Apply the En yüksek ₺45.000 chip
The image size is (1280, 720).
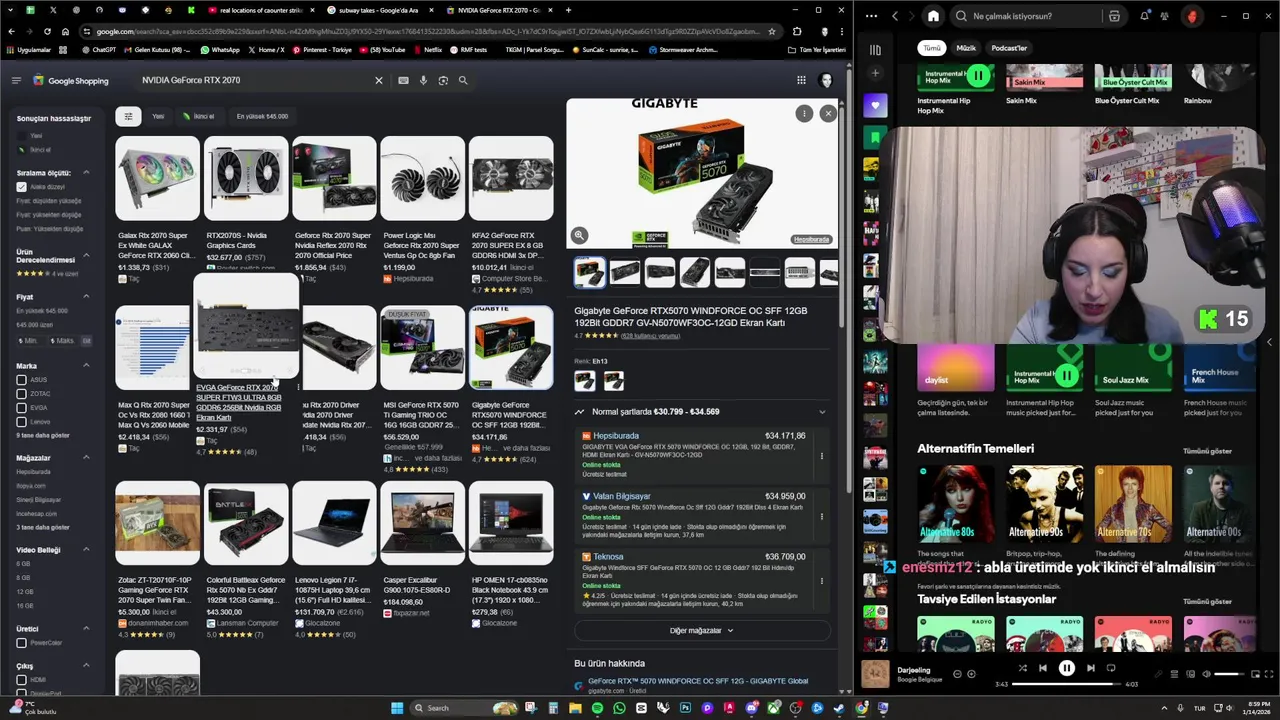pos(262,116)
